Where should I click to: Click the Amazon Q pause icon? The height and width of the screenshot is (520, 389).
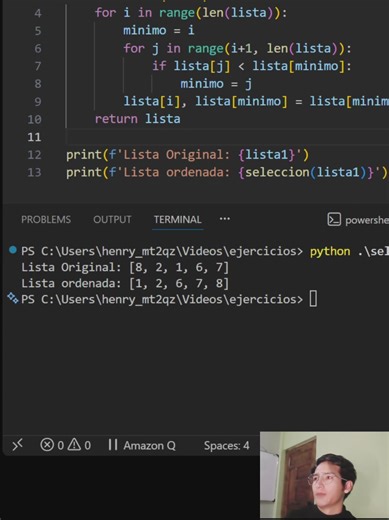tap(113, 445)
